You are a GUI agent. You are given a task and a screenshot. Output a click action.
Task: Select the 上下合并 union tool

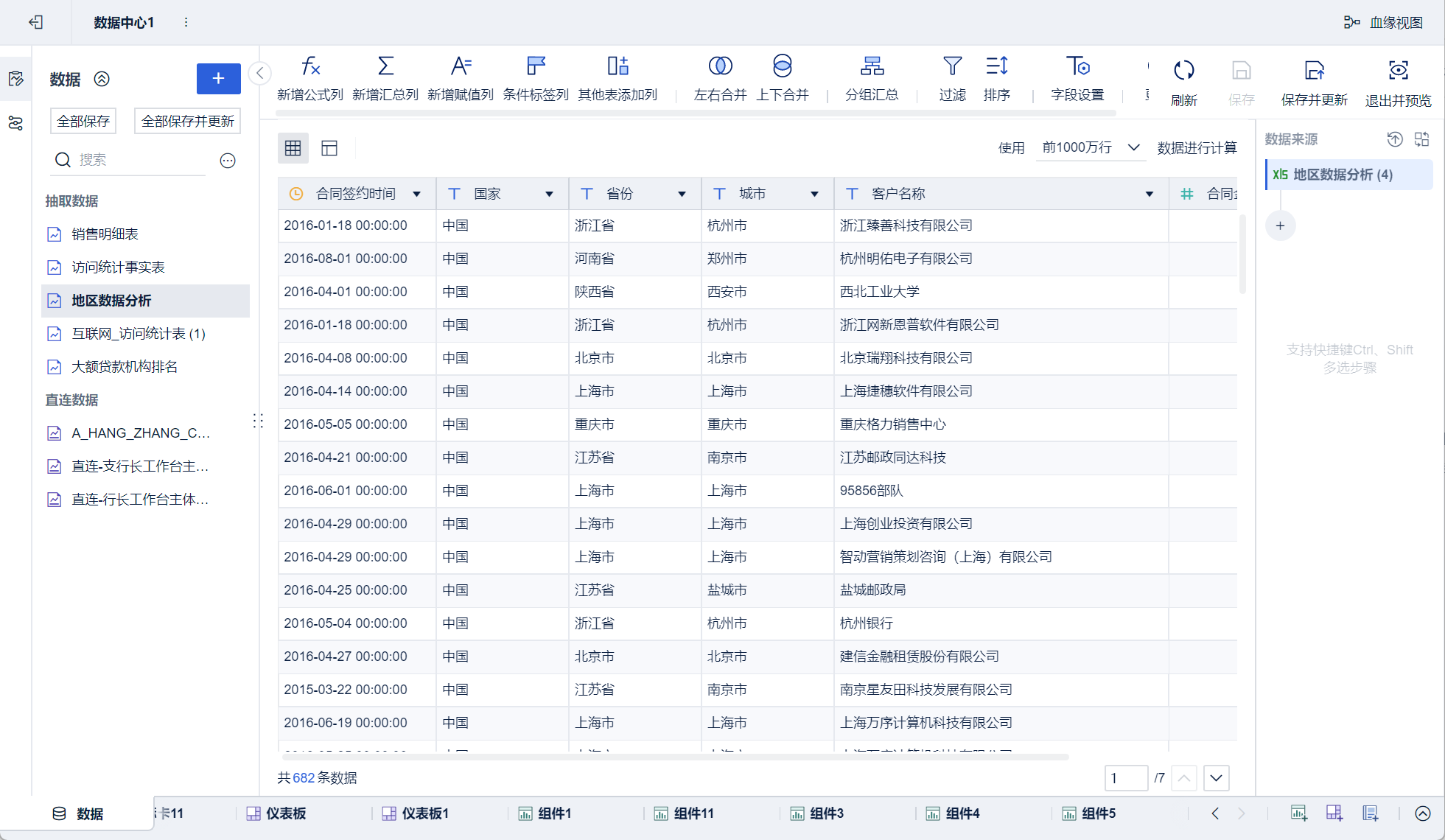click(x=782, y=67)
